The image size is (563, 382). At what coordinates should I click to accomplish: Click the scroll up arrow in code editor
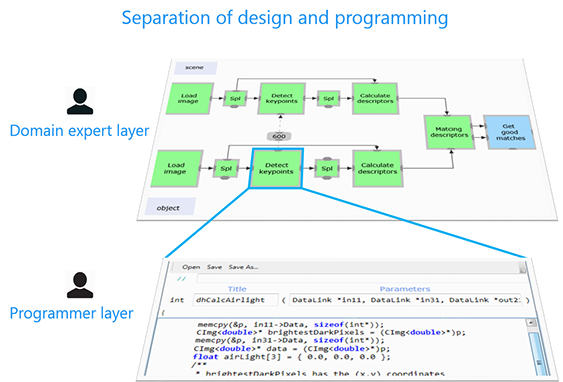tap(531, 322)
